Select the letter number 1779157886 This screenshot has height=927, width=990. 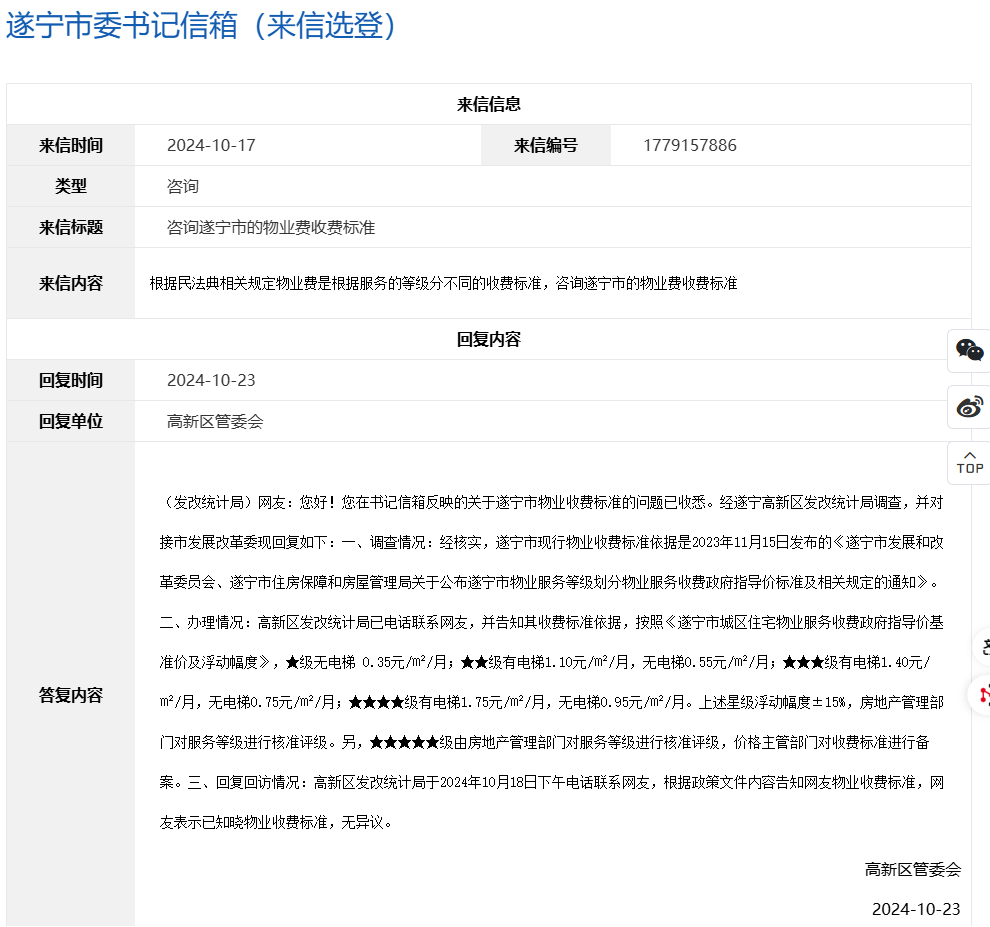[689, 145]
